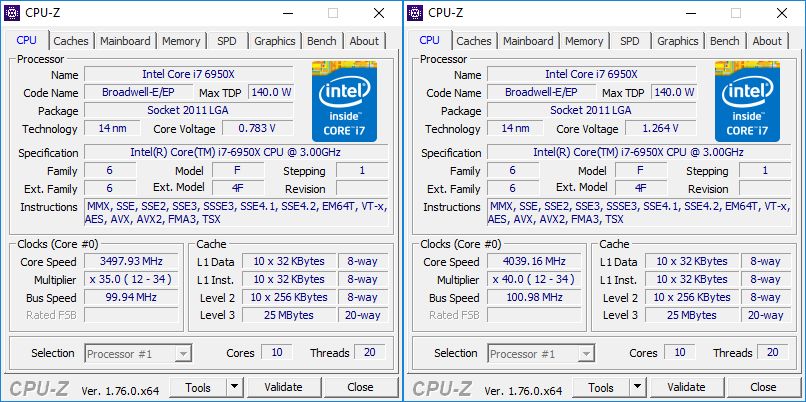
Task: Maximize the left CPU-Z window
Action: pyautogui.click(x=333, y=13)
